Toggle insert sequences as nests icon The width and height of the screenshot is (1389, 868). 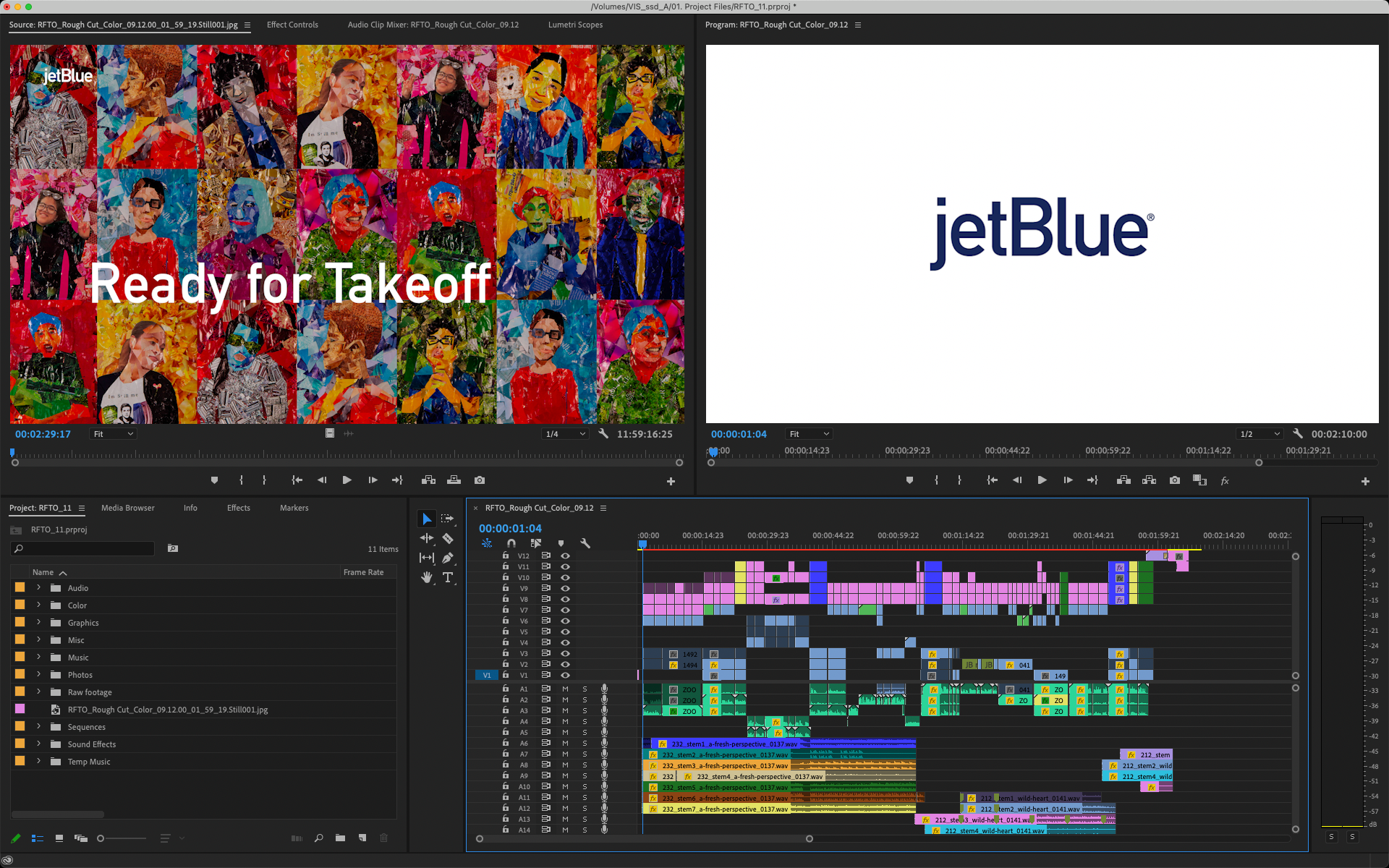tap(487, 543)
